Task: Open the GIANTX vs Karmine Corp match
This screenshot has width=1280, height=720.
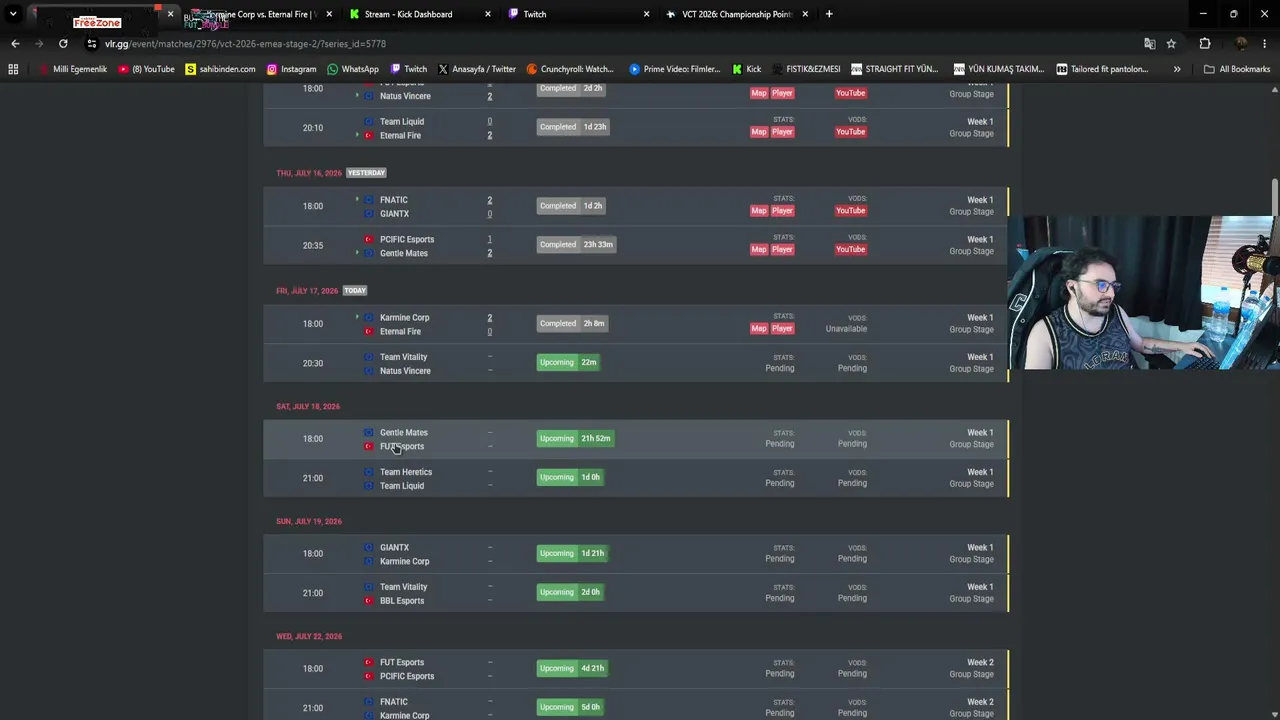Action: tap(636, 554)
